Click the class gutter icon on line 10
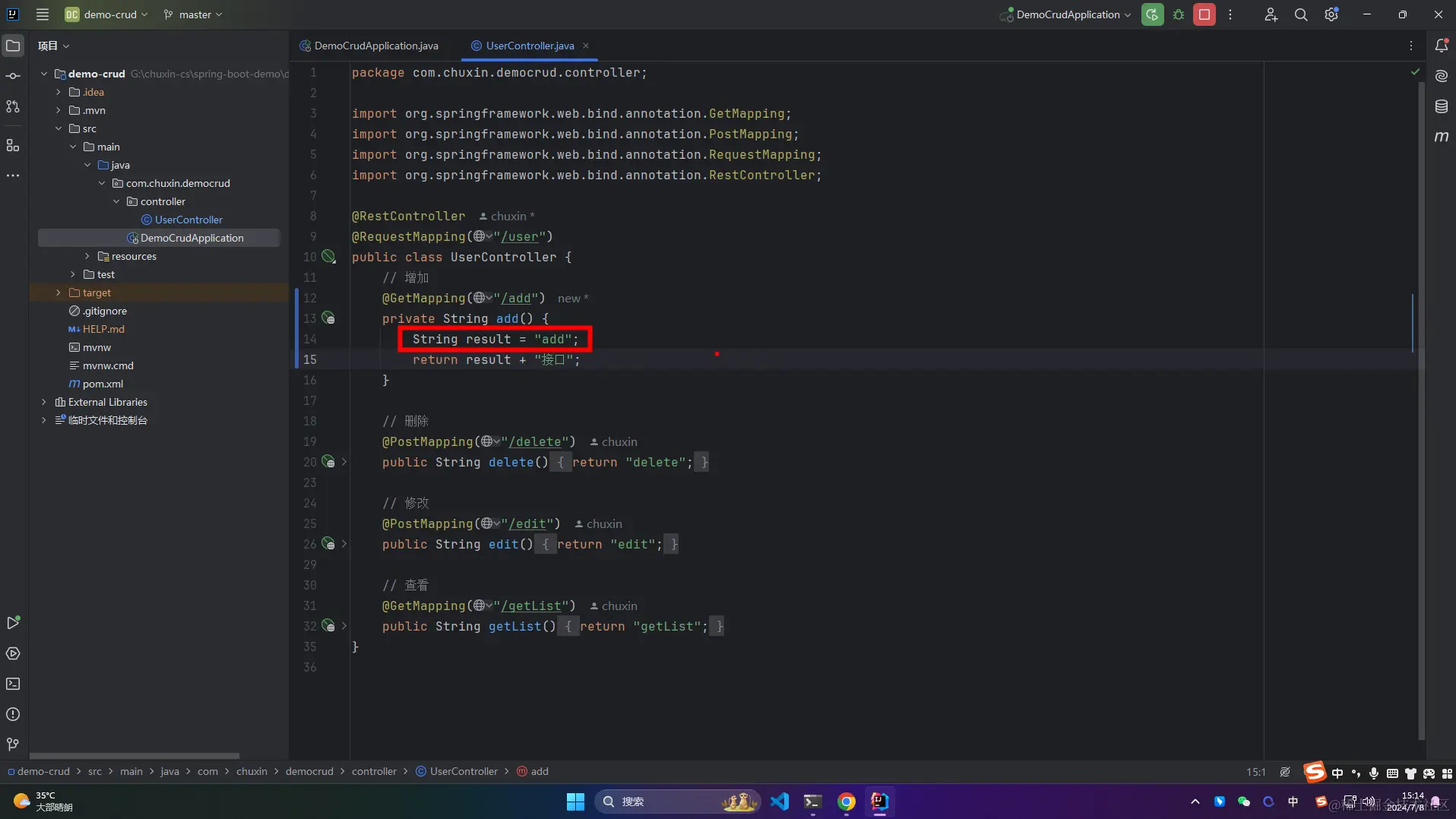The height and width of the screenshot is (819, 1456). (x=328, y=257)
